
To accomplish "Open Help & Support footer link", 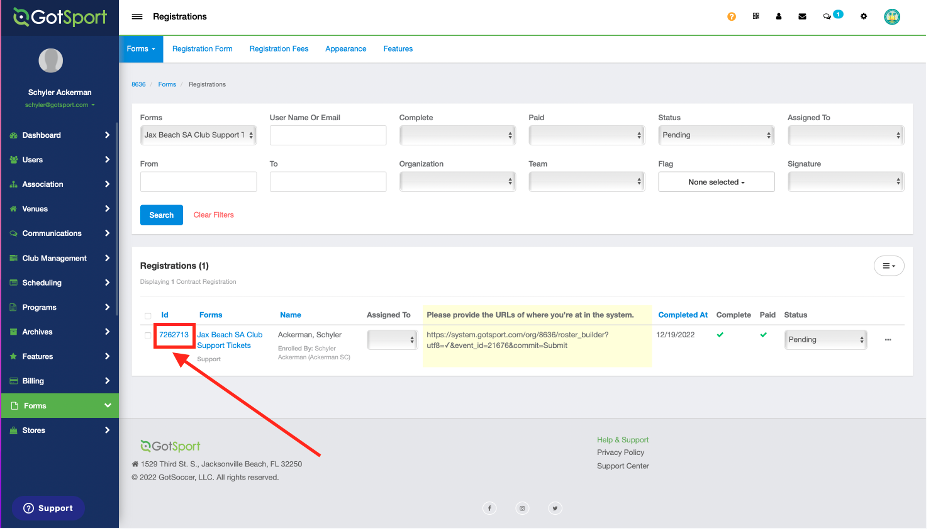I will point(623,440).
